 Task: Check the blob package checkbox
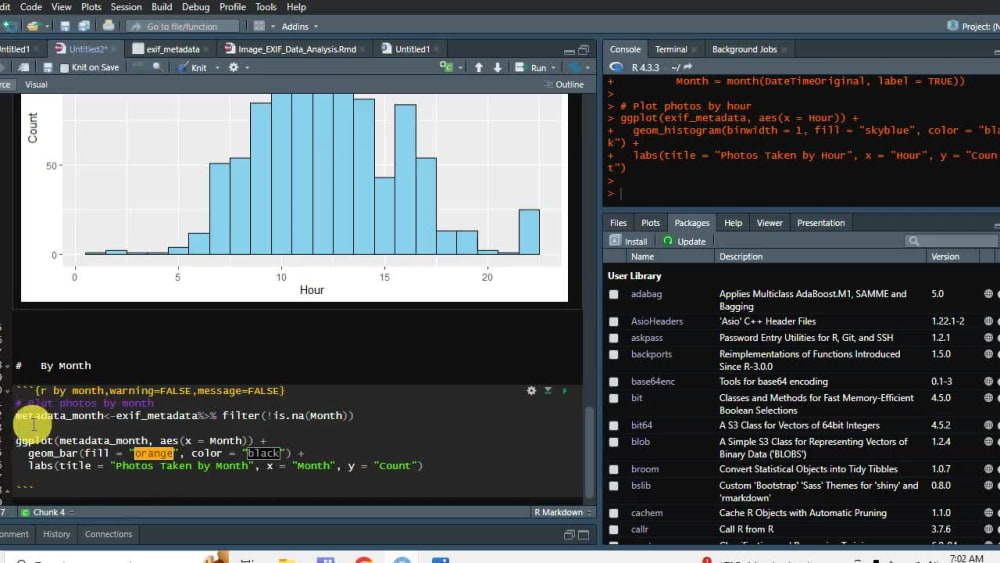pos(614,442)
